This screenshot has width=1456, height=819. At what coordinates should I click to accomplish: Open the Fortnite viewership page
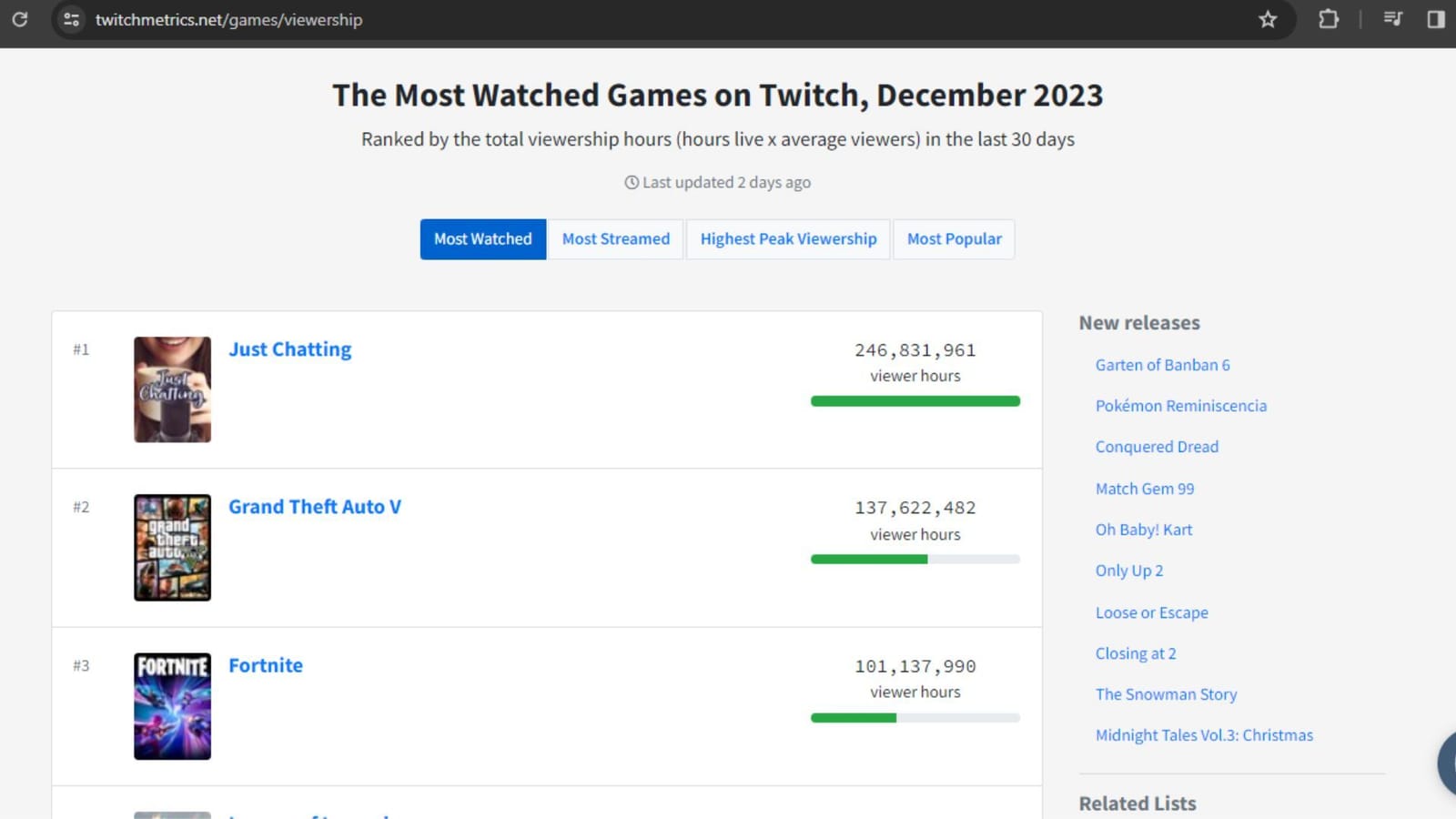(265, 665)
